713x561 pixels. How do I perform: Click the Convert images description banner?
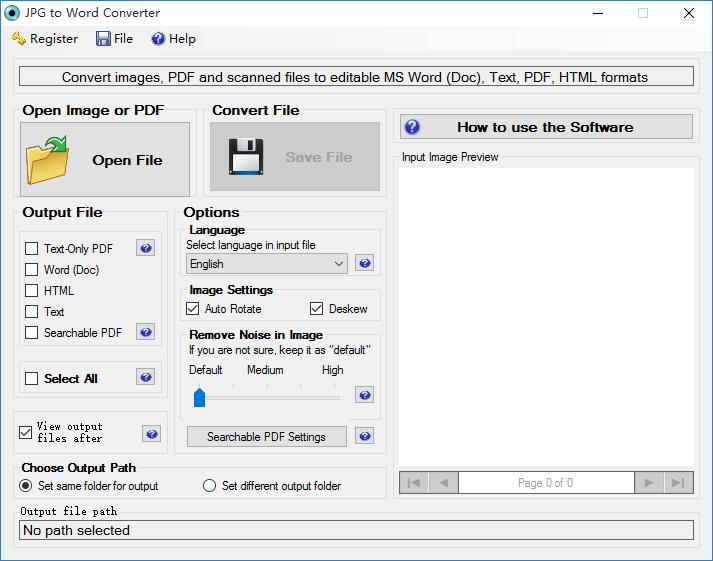[x=356, y=76]
